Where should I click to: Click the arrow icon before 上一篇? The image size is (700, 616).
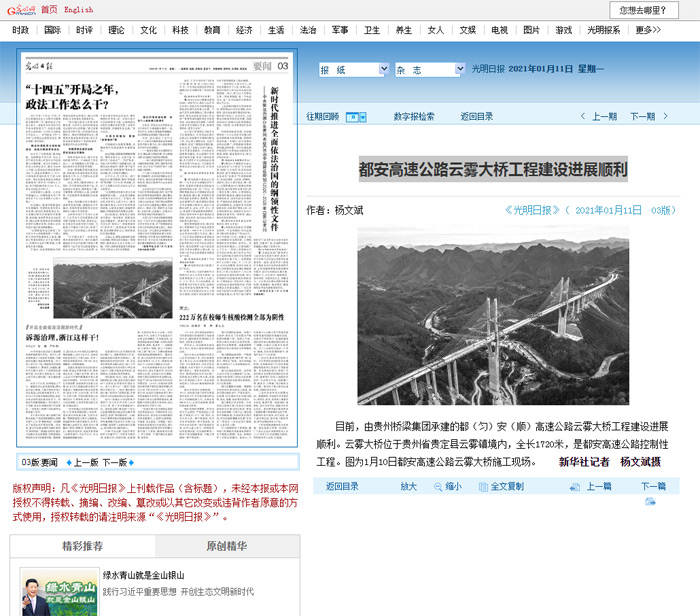point(575,487)
